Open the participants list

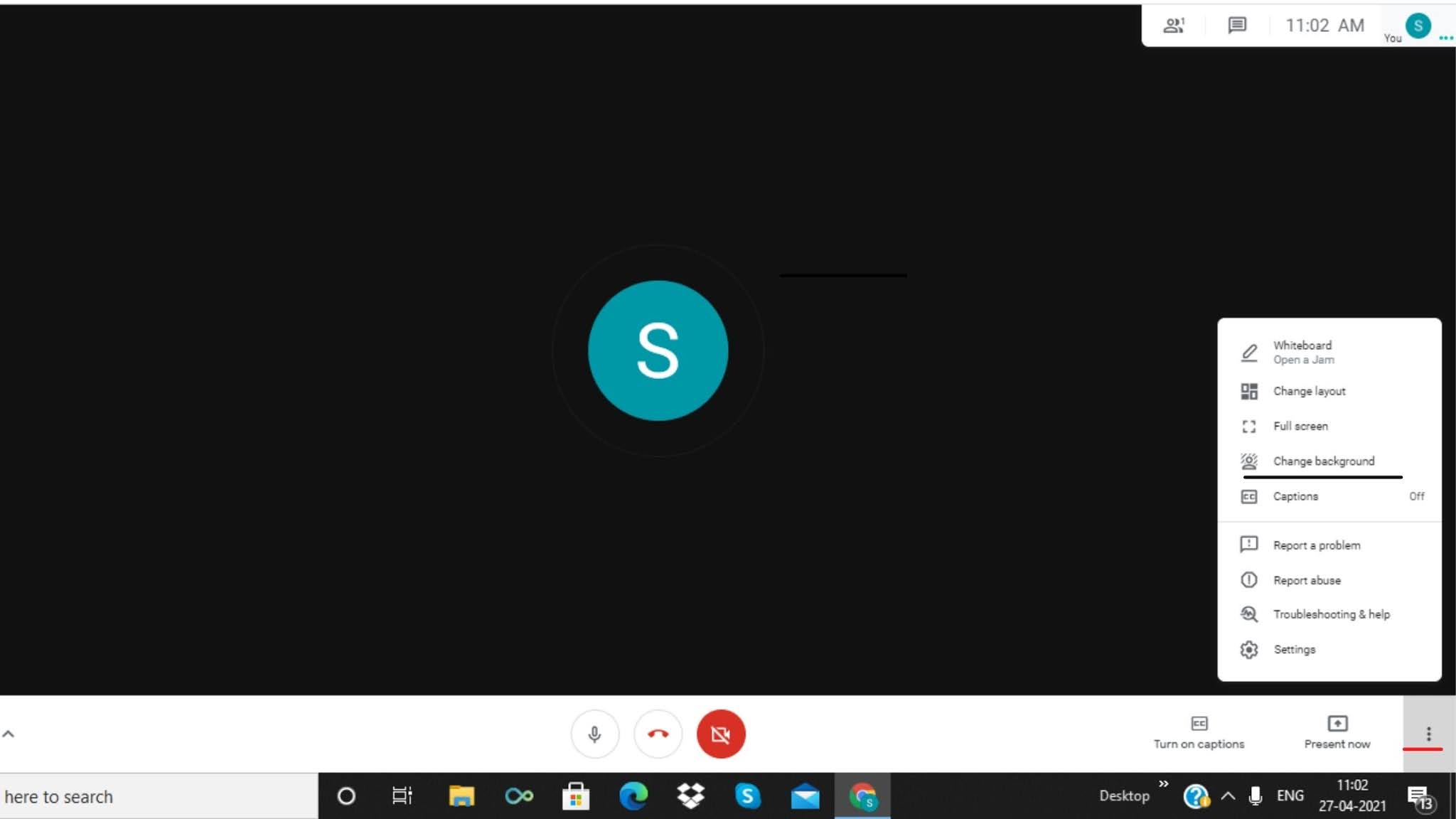click(x=1174, y=25)
